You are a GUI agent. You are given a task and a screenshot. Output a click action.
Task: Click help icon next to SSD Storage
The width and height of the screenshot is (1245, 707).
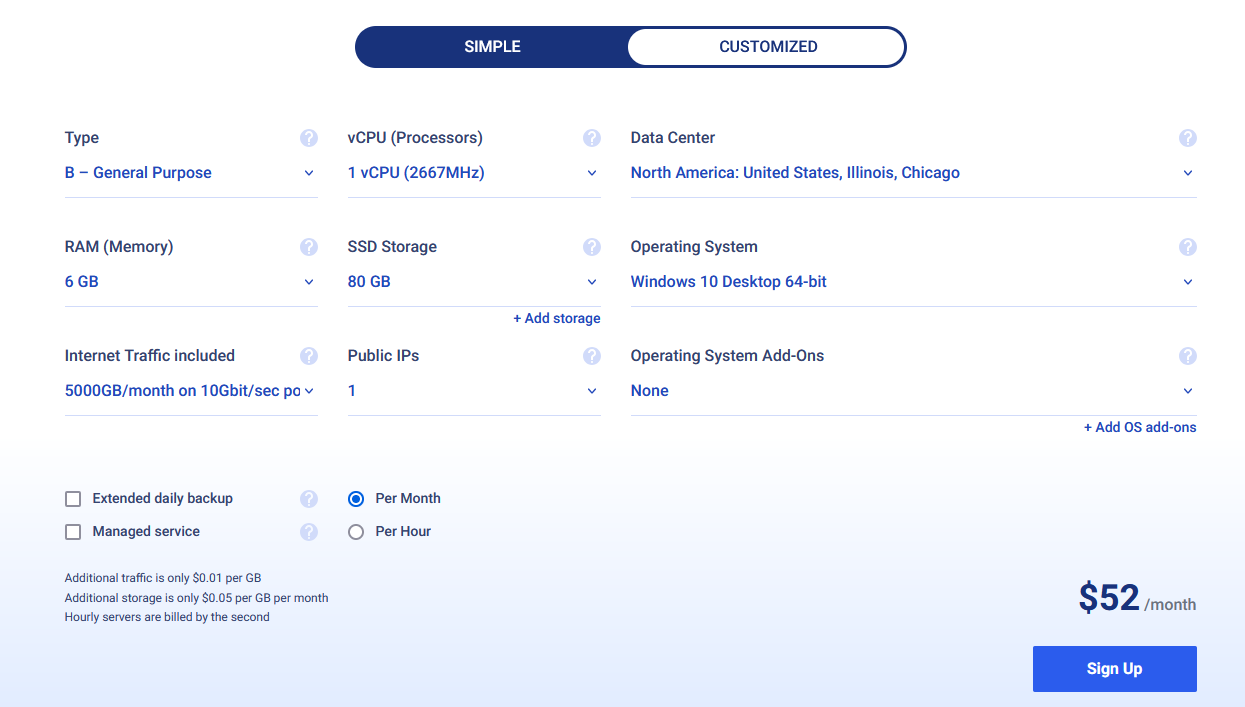[x=592, y=247]
